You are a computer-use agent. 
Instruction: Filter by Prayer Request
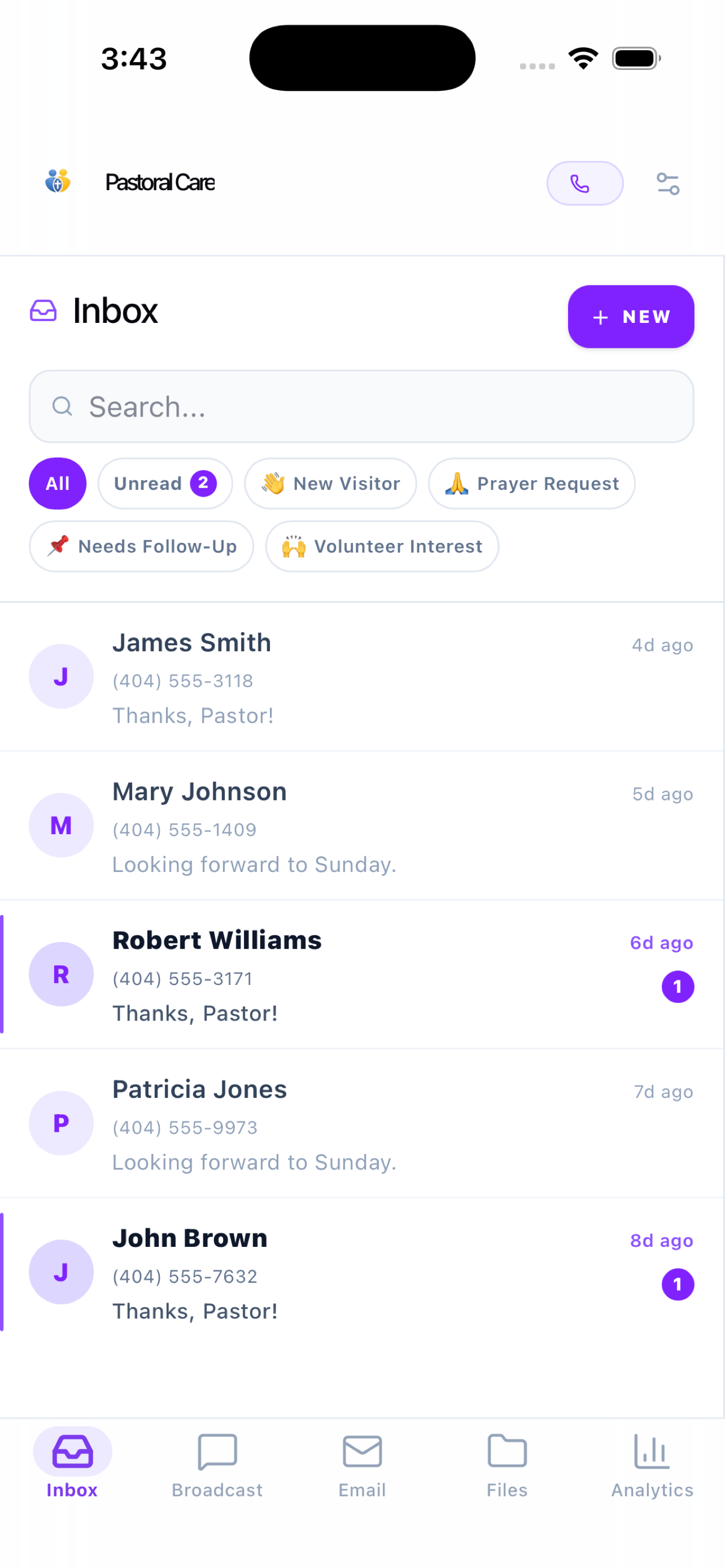(531, 483)
